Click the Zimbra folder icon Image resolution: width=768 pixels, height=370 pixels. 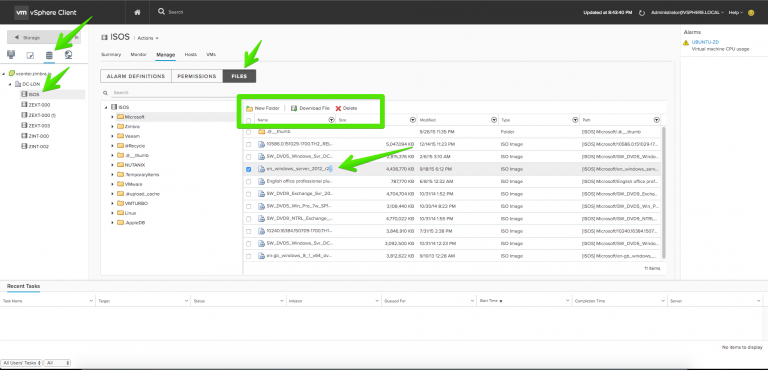tap(120, 126)
